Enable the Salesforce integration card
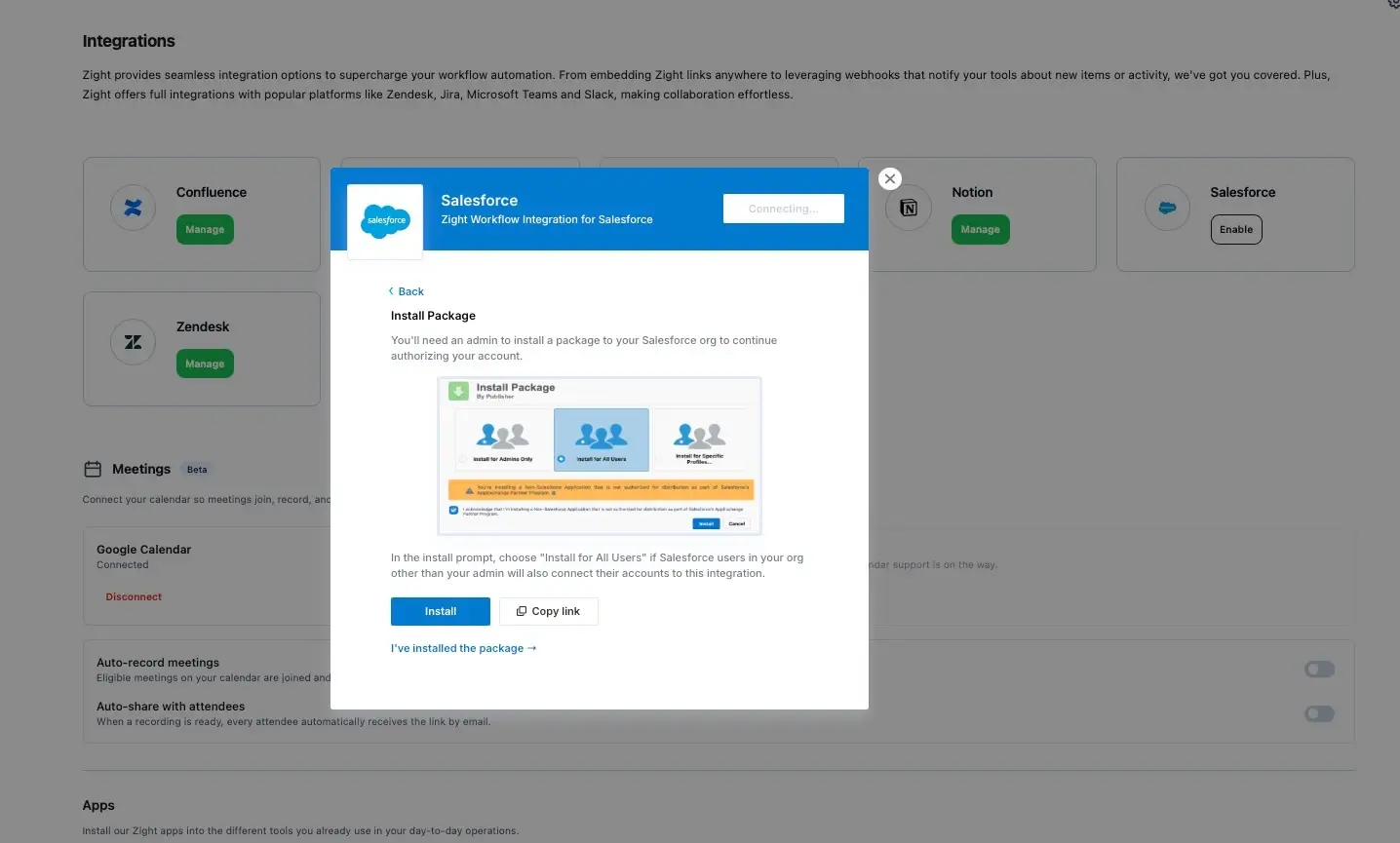The height and width of the screenshot is (843, 1400). click(x=1236, y=230)
